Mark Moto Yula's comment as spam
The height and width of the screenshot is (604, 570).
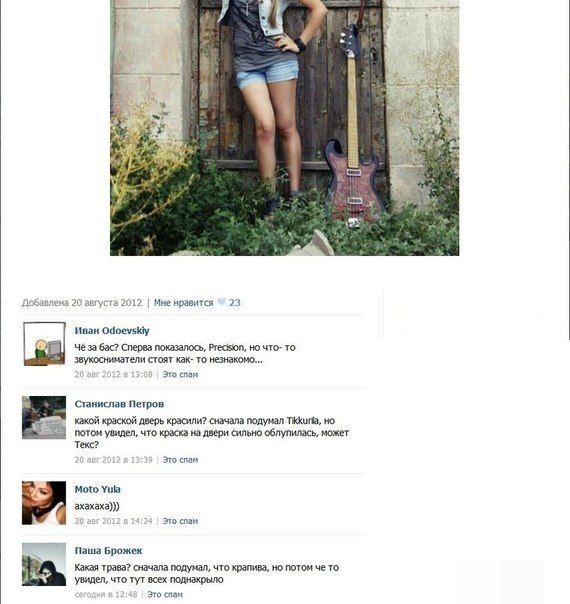(x=180, y=521)
